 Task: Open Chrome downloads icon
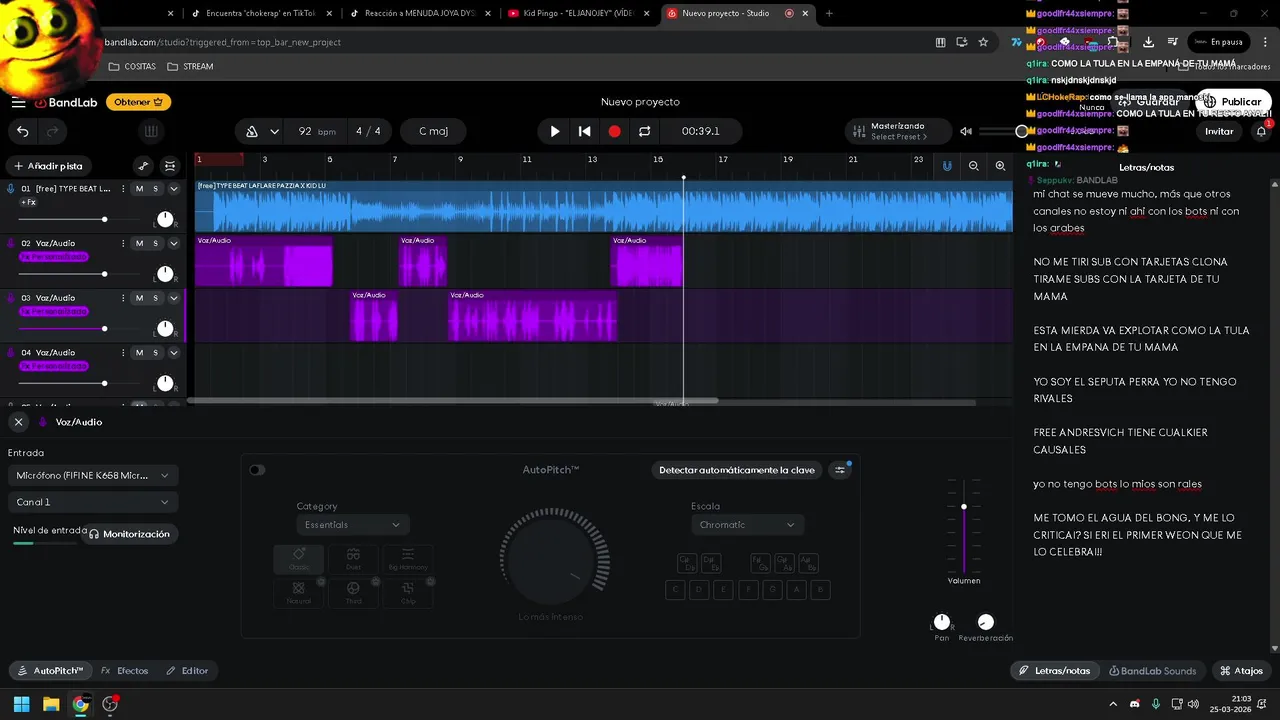click(x=1148, y=42)
